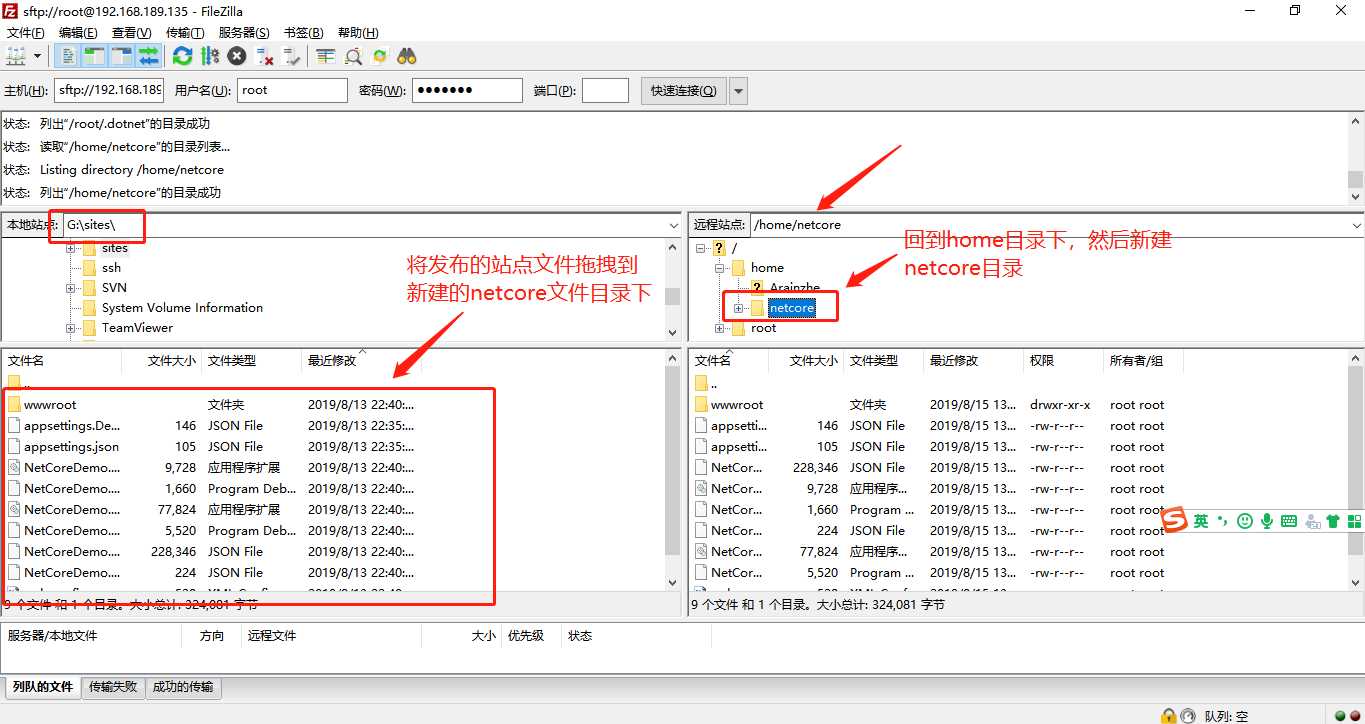Collapse the remote home folder node

(x=719, y=268)
